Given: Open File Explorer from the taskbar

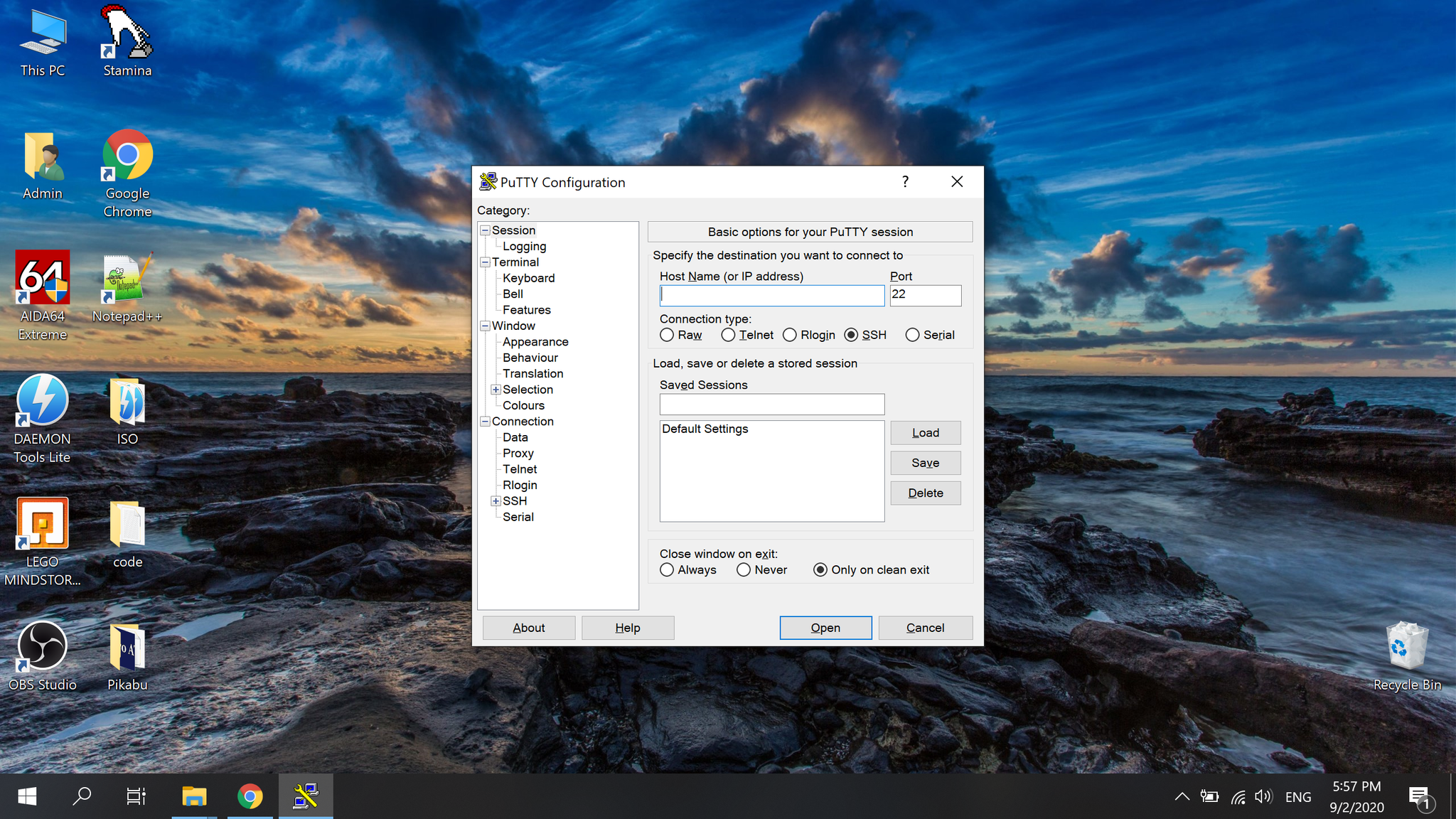Looking at the screenshot, I should point(194,796).
